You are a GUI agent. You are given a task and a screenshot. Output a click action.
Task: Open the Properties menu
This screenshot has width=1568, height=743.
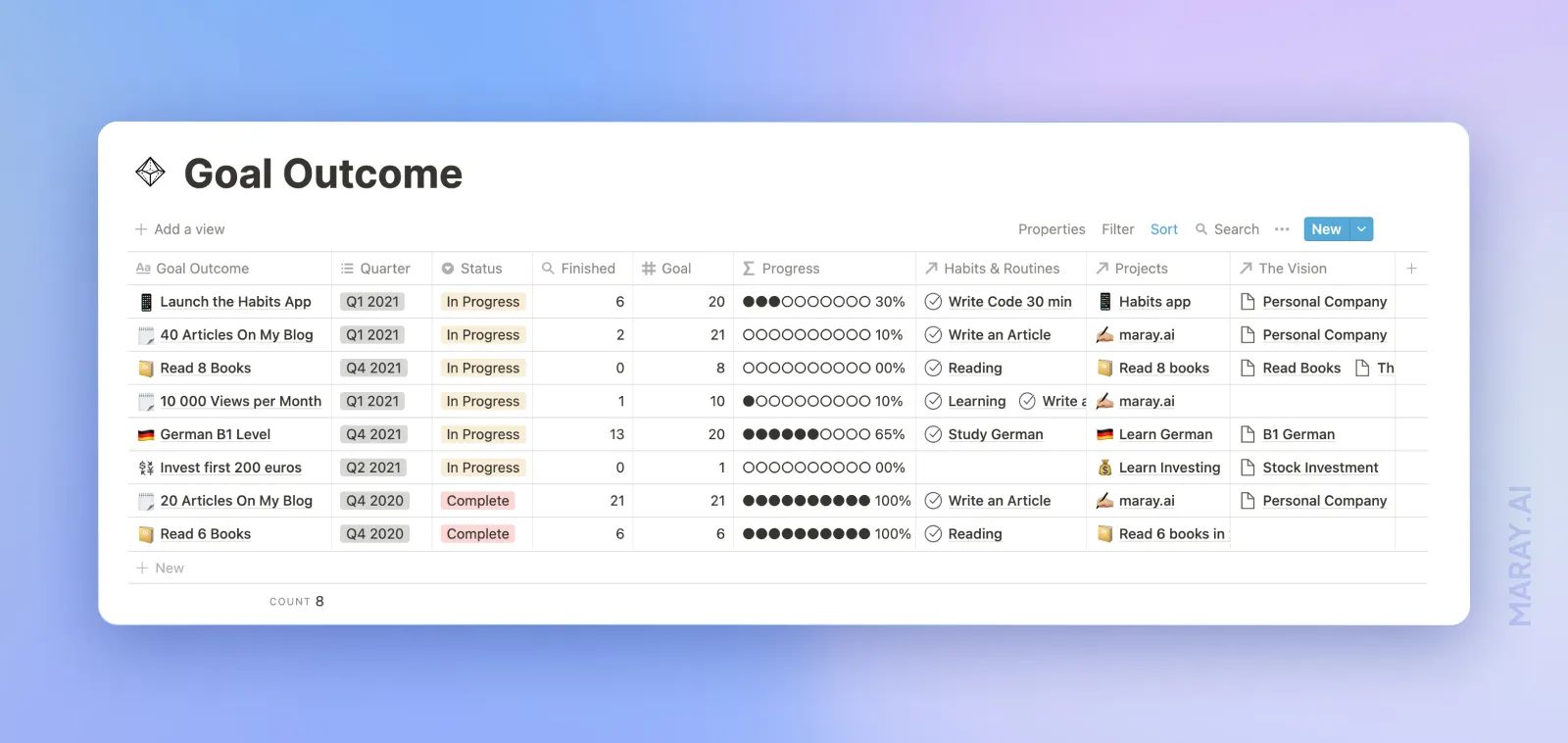click(1051, 229)
